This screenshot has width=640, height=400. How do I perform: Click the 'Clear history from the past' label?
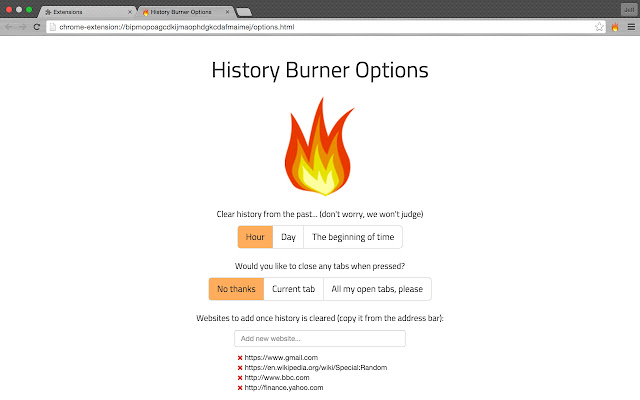(x=320, y=214)
